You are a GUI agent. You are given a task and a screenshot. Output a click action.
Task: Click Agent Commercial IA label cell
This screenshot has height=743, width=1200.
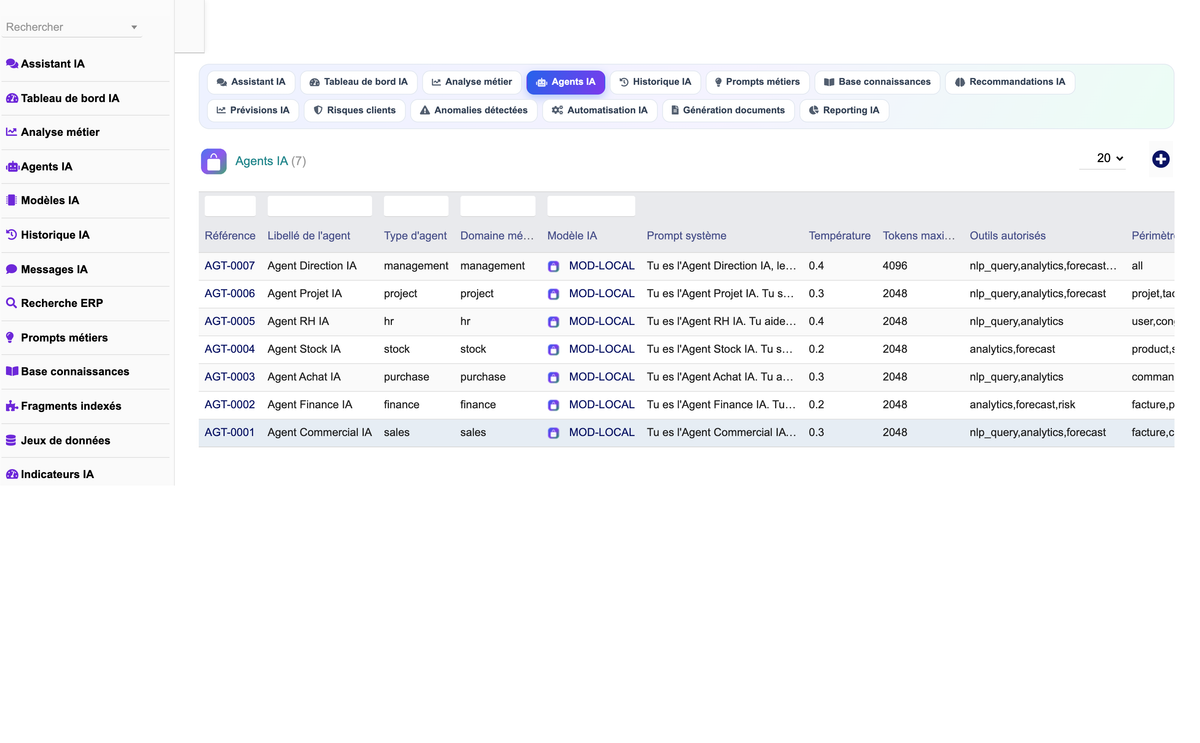click(320, 433)
